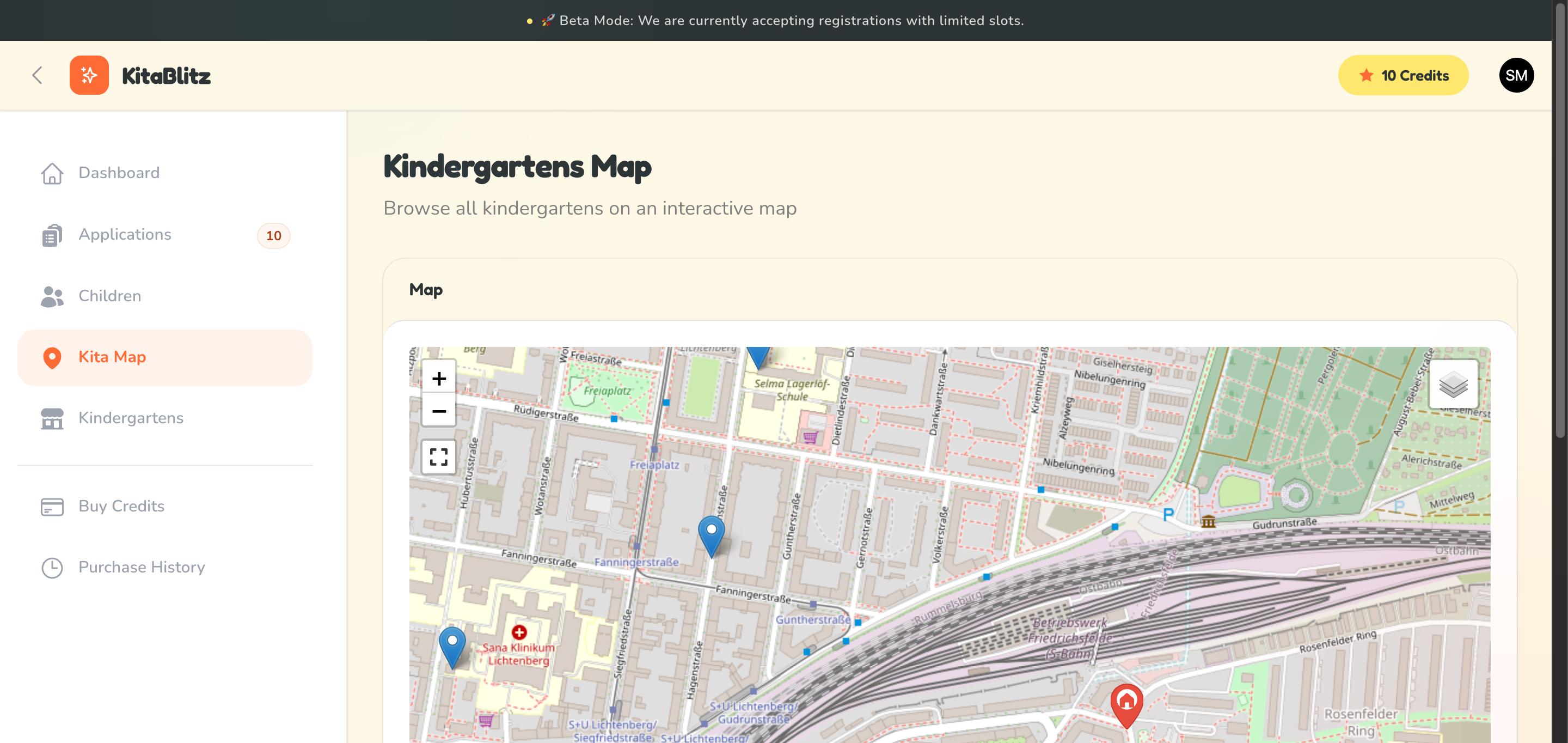The image size is (1568, 743).
Task: Open the map layers control
Action: pyautogui.click(x=1453, y=384)
